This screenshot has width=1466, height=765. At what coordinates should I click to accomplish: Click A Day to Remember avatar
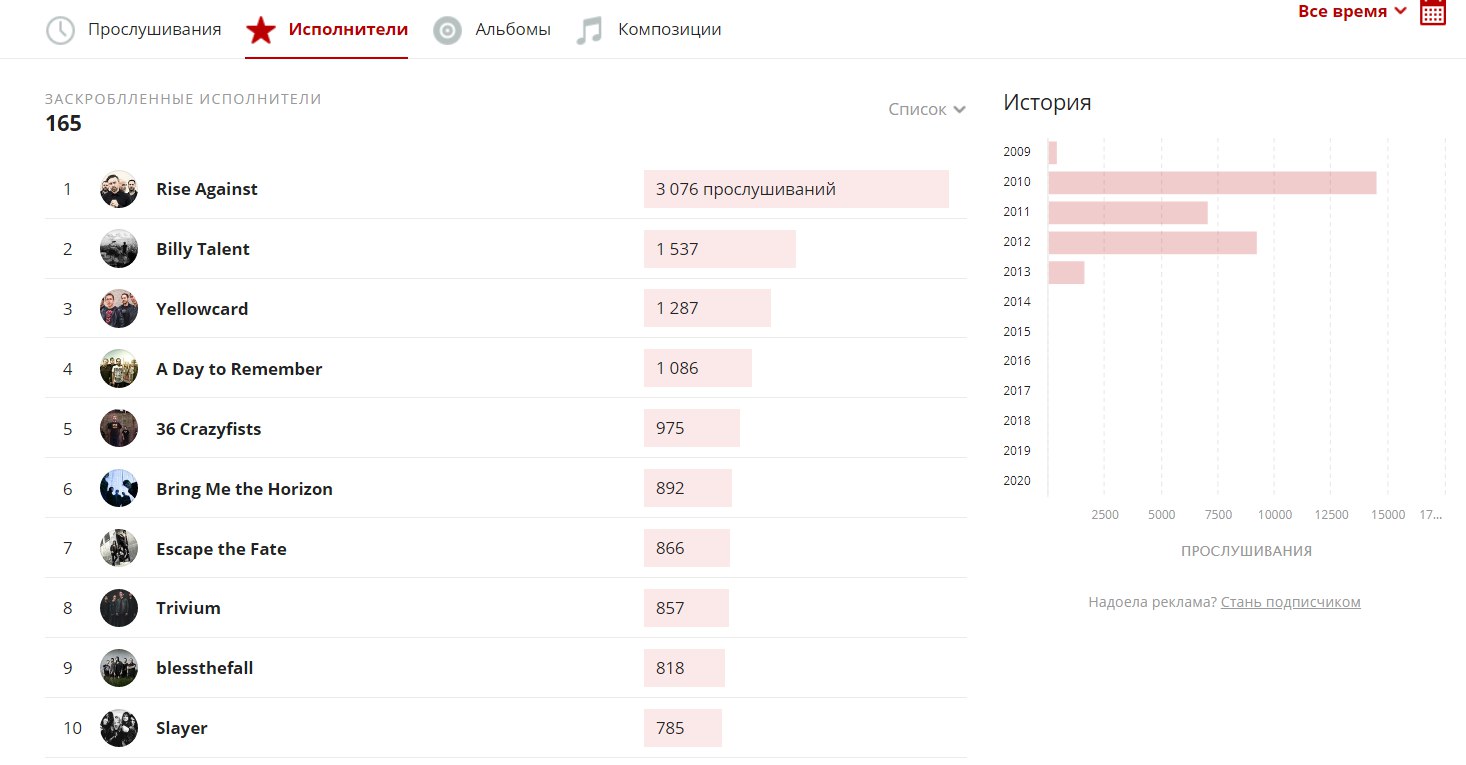(x=119, y=369)
